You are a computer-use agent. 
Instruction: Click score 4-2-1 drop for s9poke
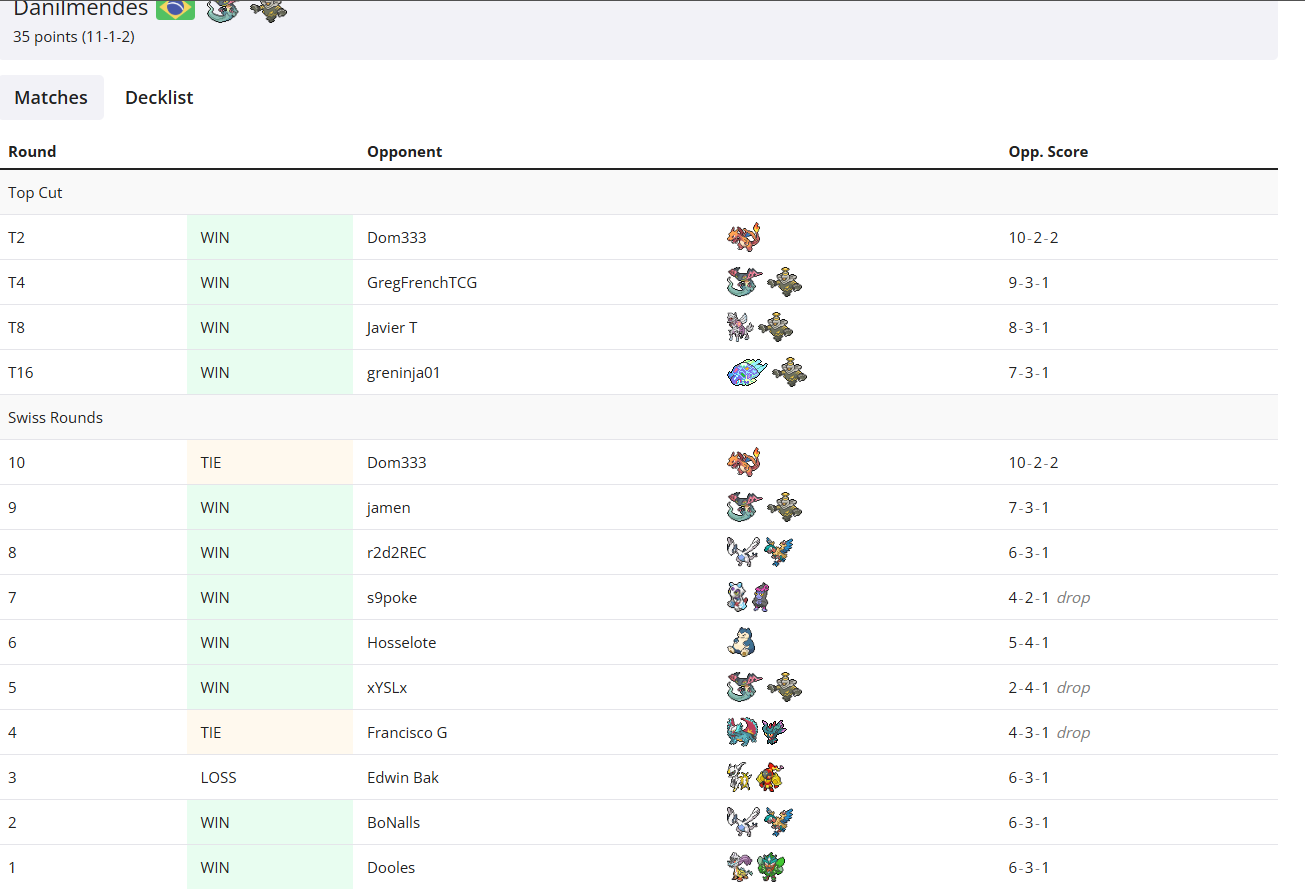click(1049, 597)
